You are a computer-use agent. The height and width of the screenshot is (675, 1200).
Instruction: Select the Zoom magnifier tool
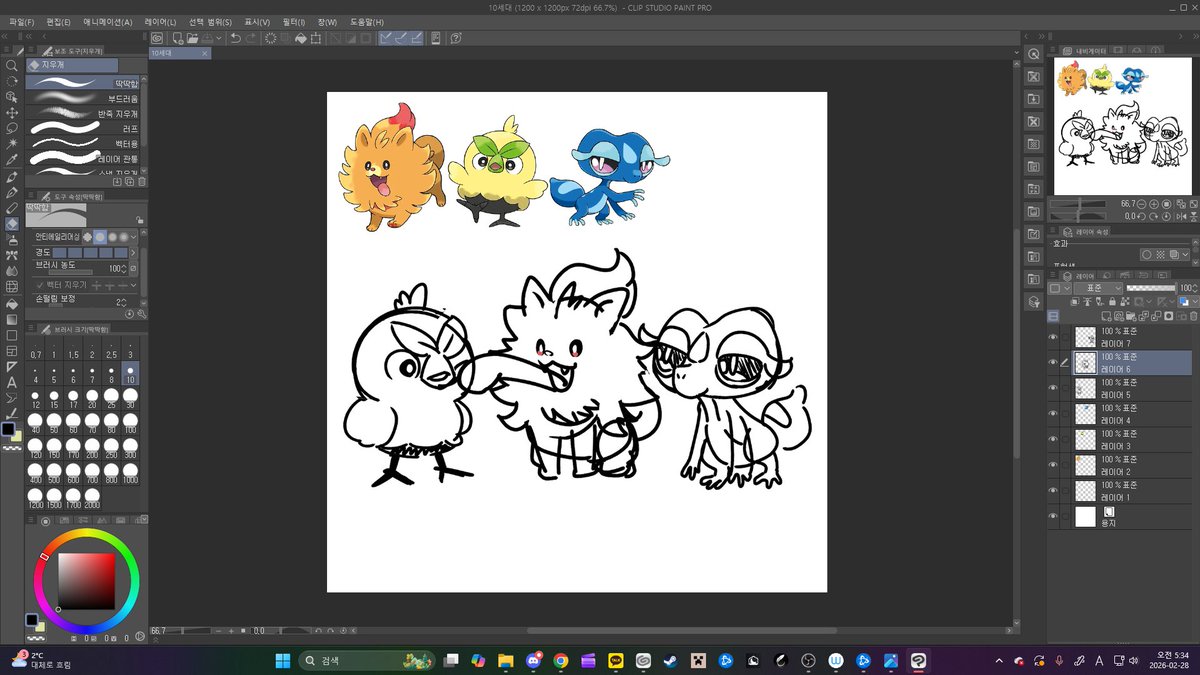(x=12, y=65)
